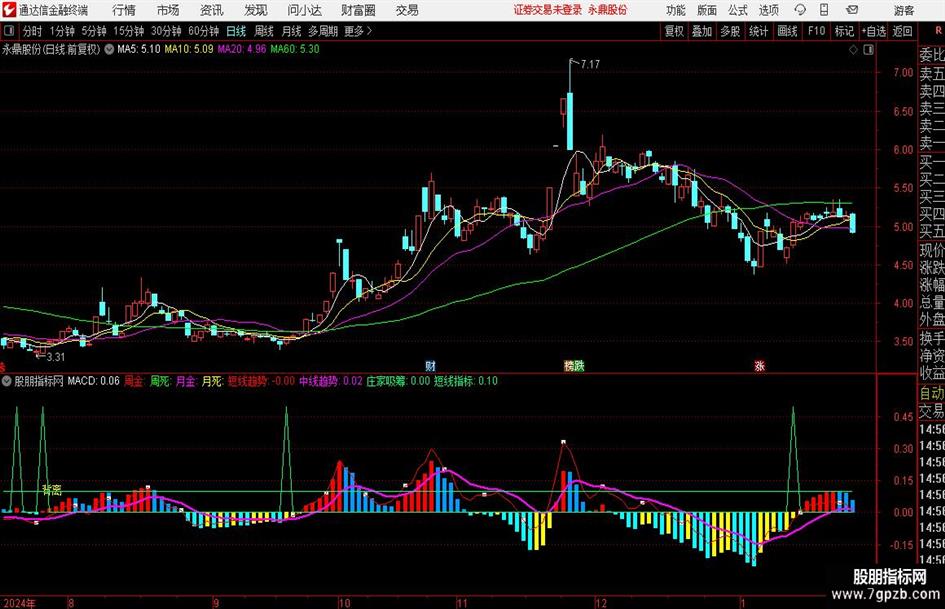Open 多周期 multi-period view
Image resolution: width=945 pixels, height=609 pixels.
[x=323, y=31]
